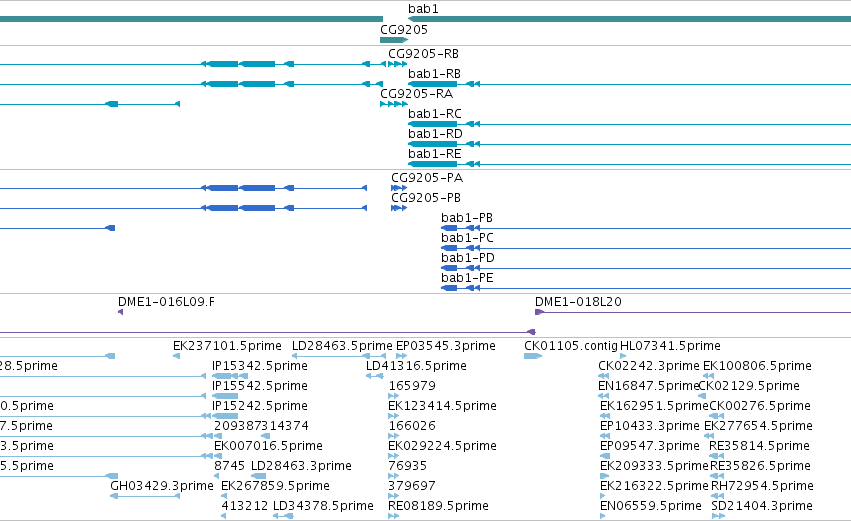Screen dimensions: 851x521
Task: Select the EK277654.5prime EST label
Action: [758, 426]
